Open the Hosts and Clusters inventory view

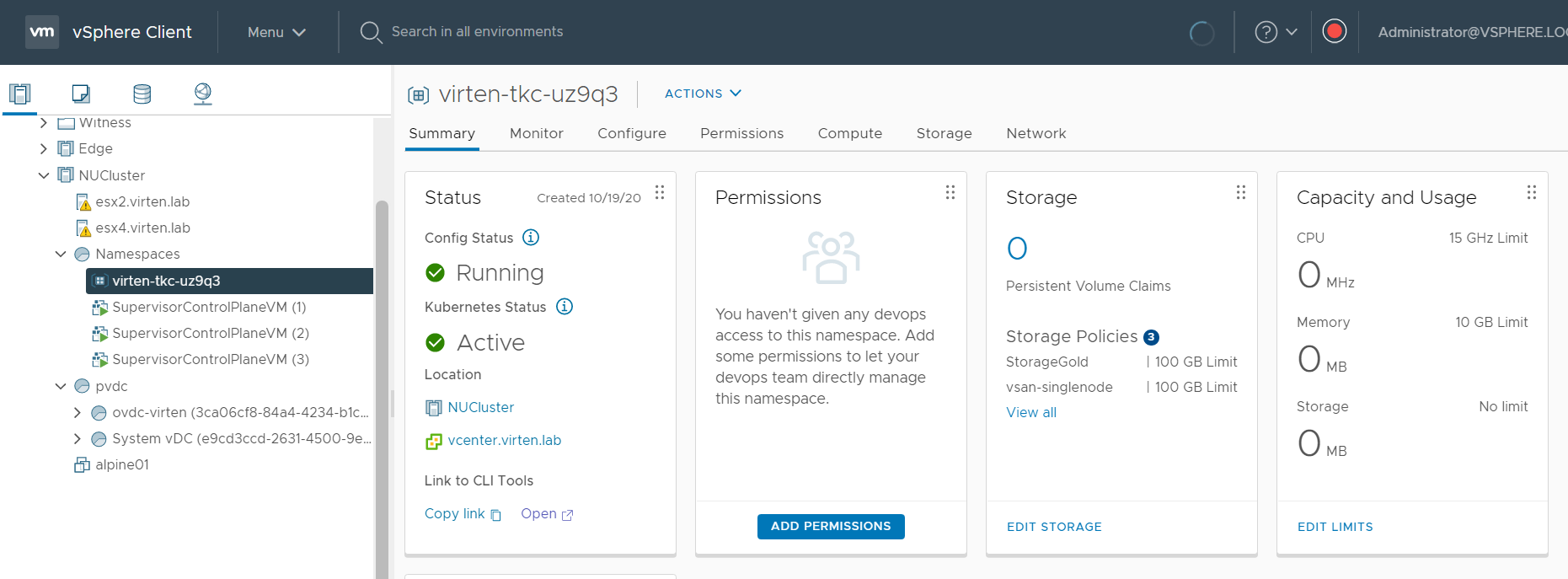[x=19, y=94]
